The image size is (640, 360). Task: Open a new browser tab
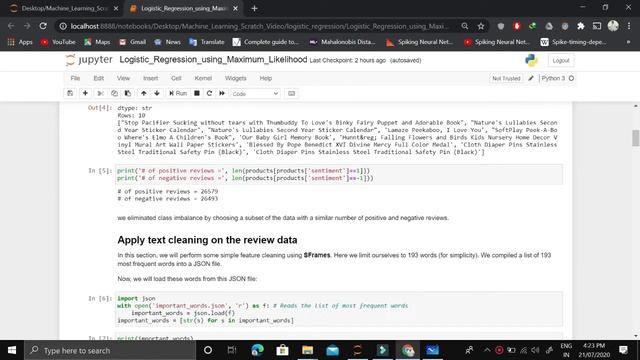(x=254, y=8)
